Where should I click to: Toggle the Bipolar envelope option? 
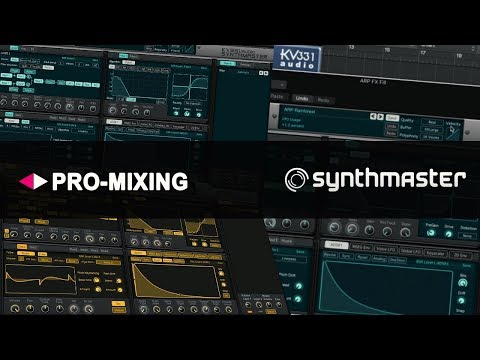point(330,255)
